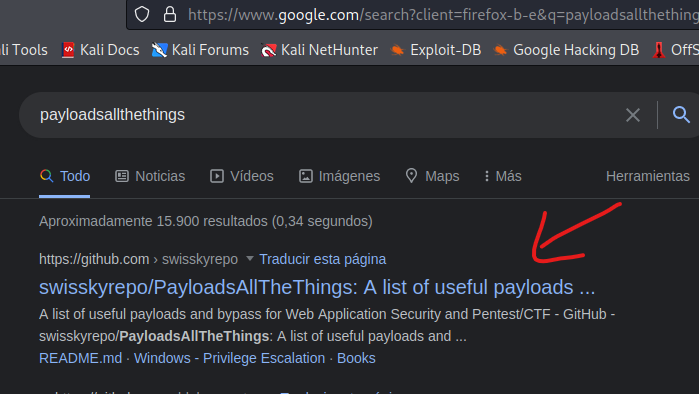Clear the search query with the X
This screenshot has width=699, height=394.
click(633, 115)
